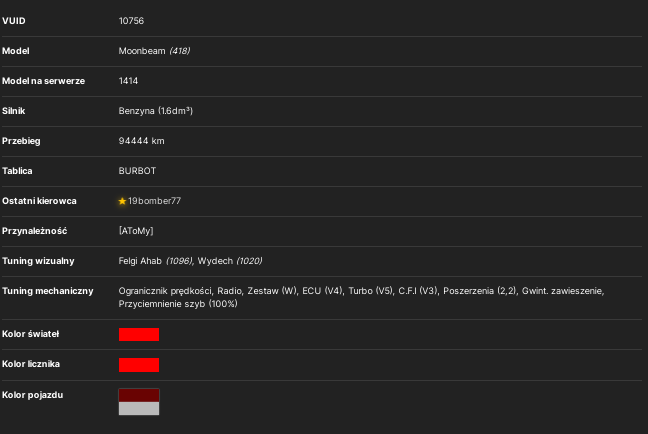The height and width of the screenshot is (434, 648).
Task: Click the Wydech (1020) tuning entry
Action: point(230,261)
